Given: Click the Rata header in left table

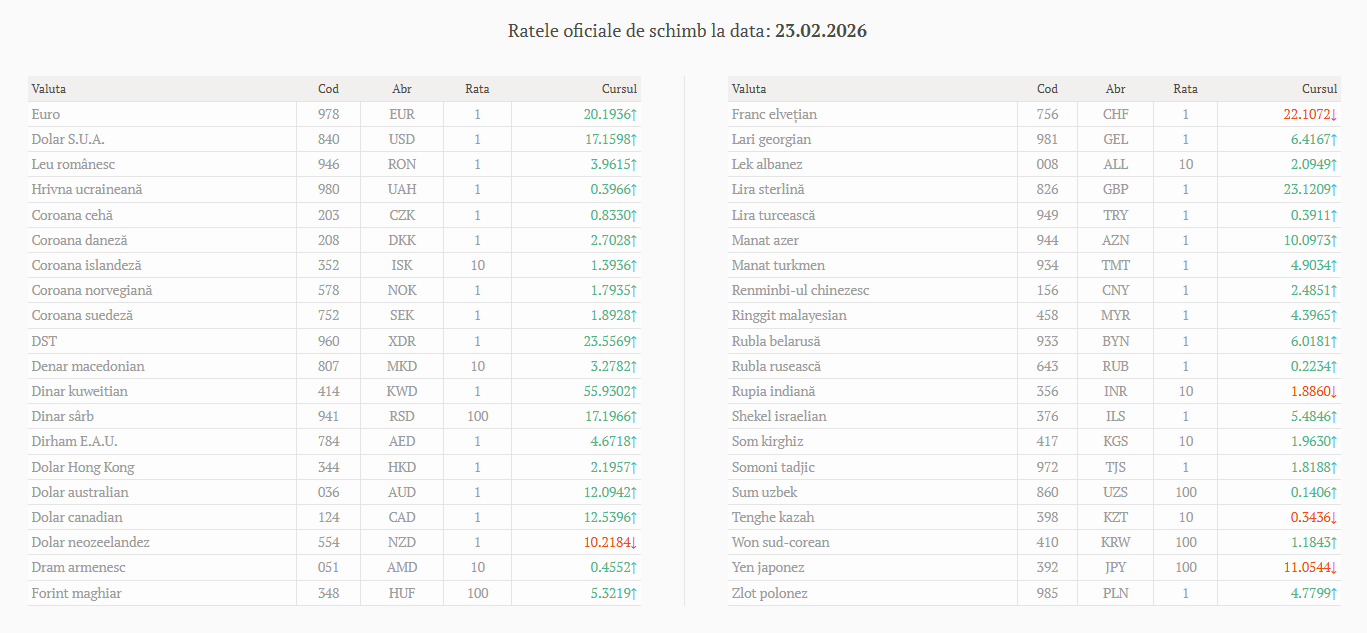Looking at the screenshot, I should (x=477, y=89).
